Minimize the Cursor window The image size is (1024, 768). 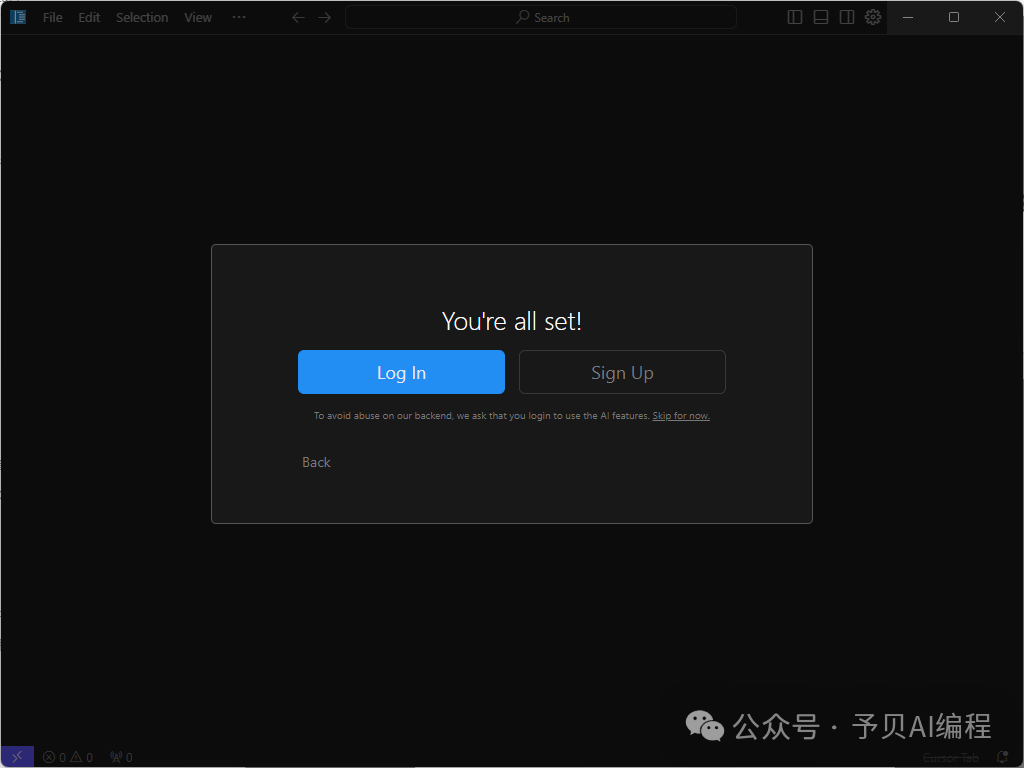908,18
